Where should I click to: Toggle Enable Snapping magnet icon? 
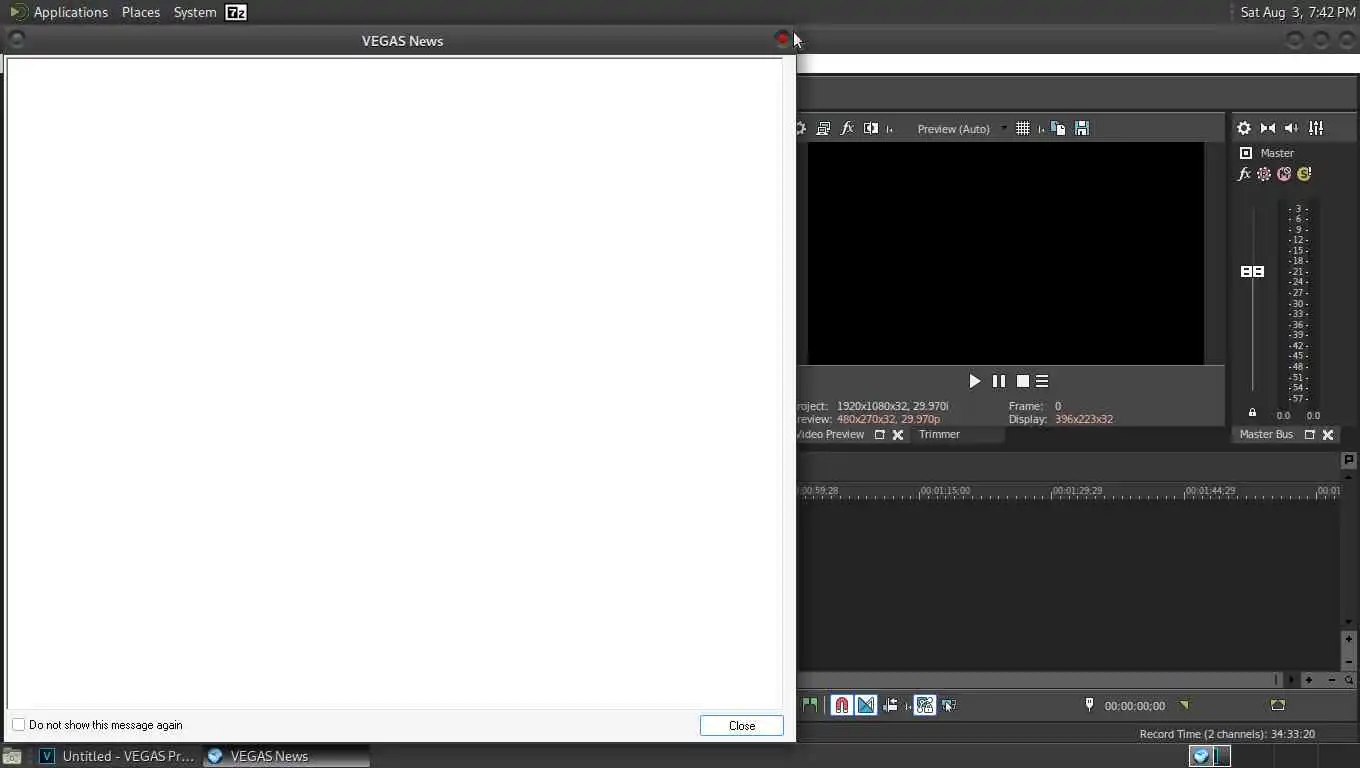(x=842, y=705)
